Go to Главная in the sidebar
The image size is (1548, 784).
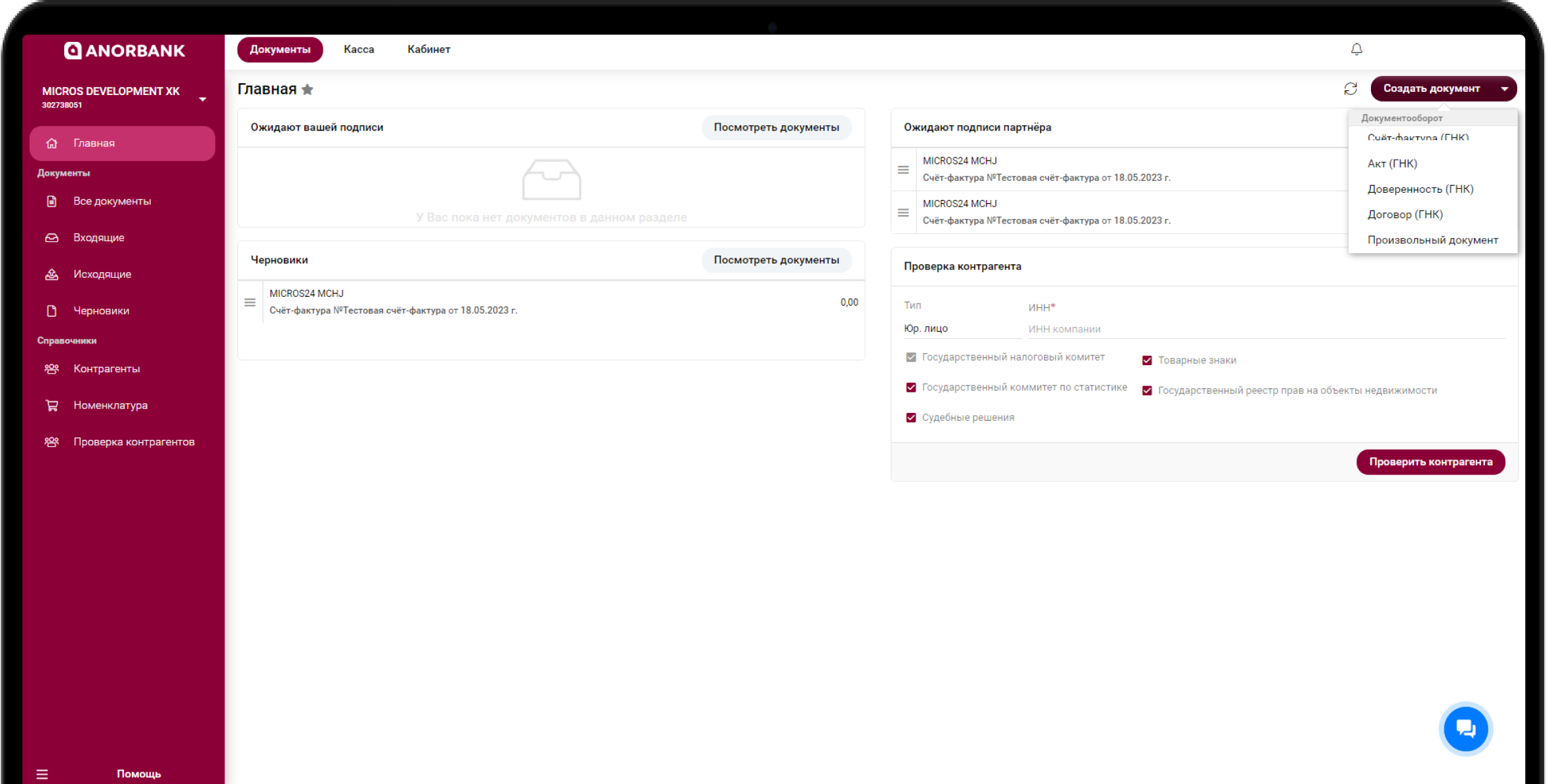coord(122,143)
